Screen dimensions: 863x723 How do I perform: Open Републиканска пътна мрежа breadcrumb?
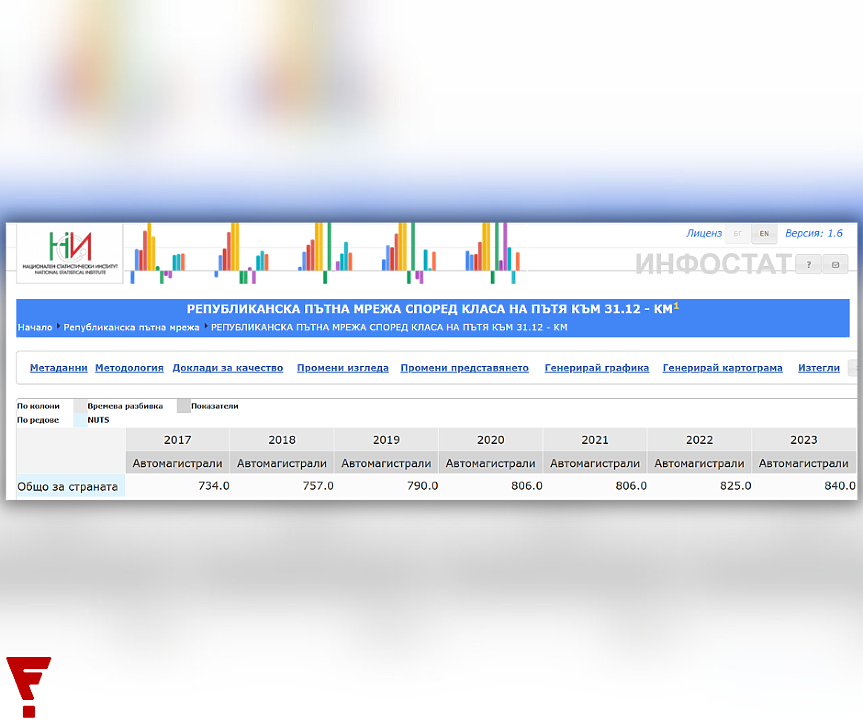pos(131,328)
